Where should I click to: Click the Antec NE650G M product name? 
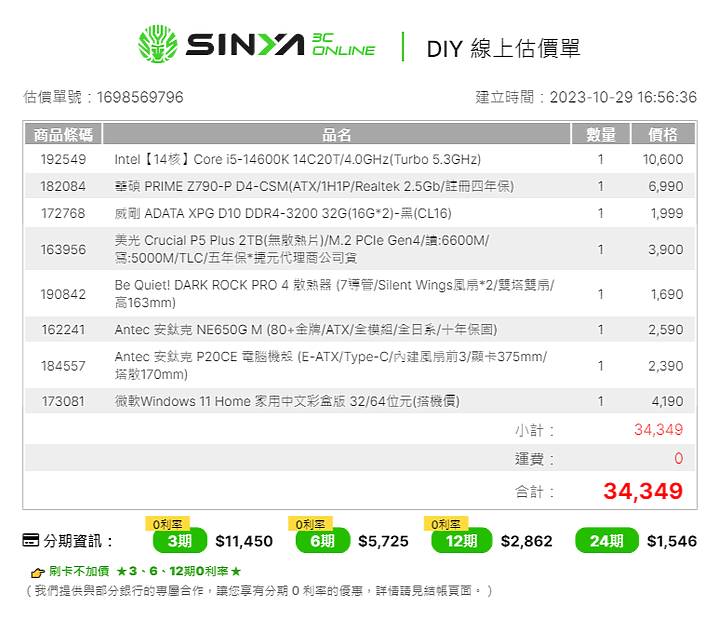pyautogui.click(x=306, y=330)
